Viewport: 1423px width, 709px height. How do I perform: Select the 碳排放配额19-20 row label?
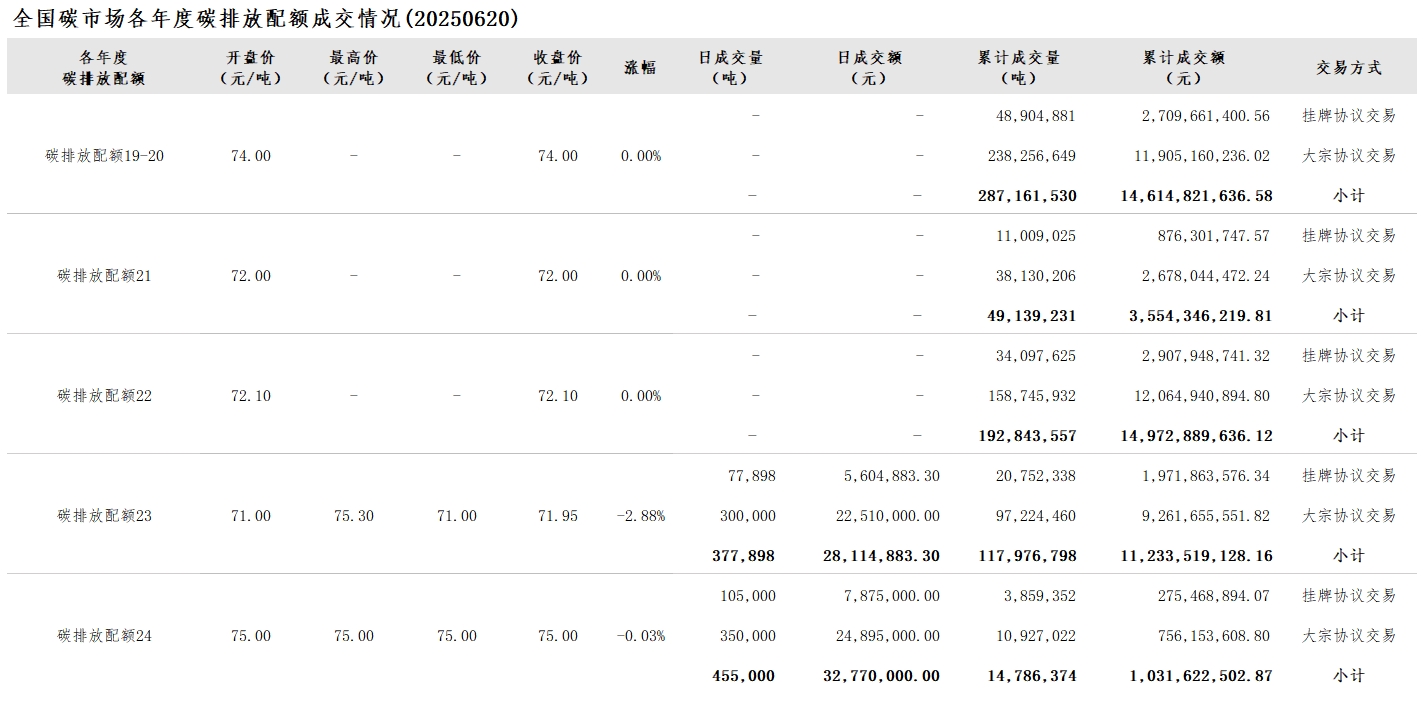(104, 156)
